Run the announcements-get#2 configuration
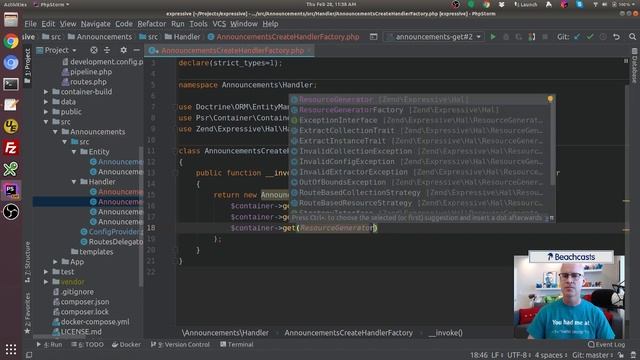640x360 pixels. tap(493, 37)
